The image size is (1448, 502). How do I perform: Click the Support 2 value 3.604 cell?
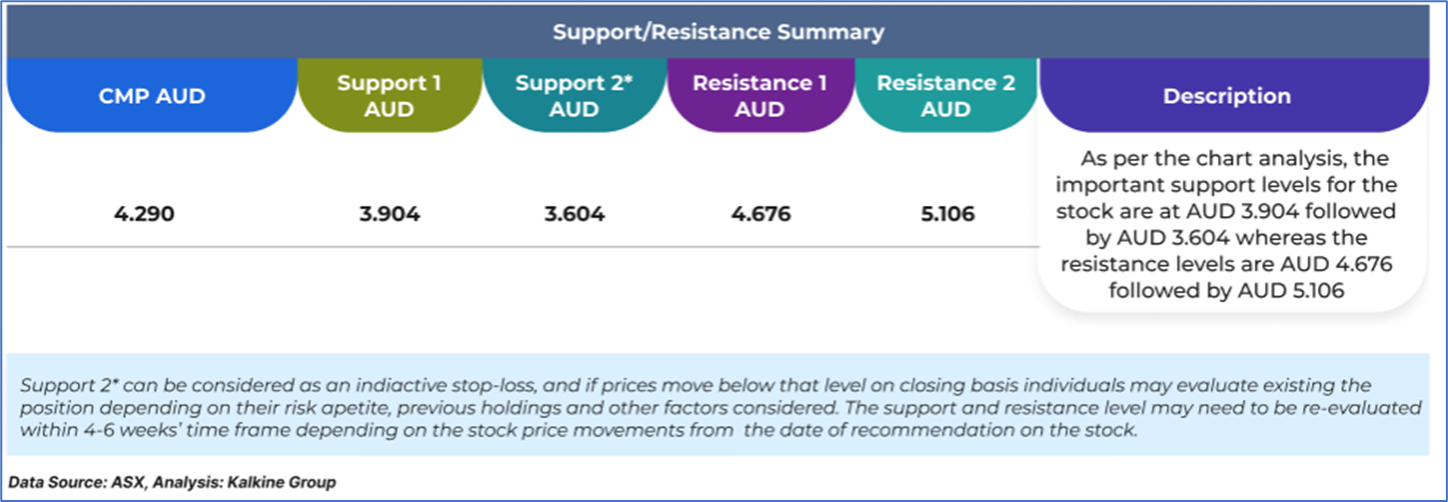click(x=574, y=214)
